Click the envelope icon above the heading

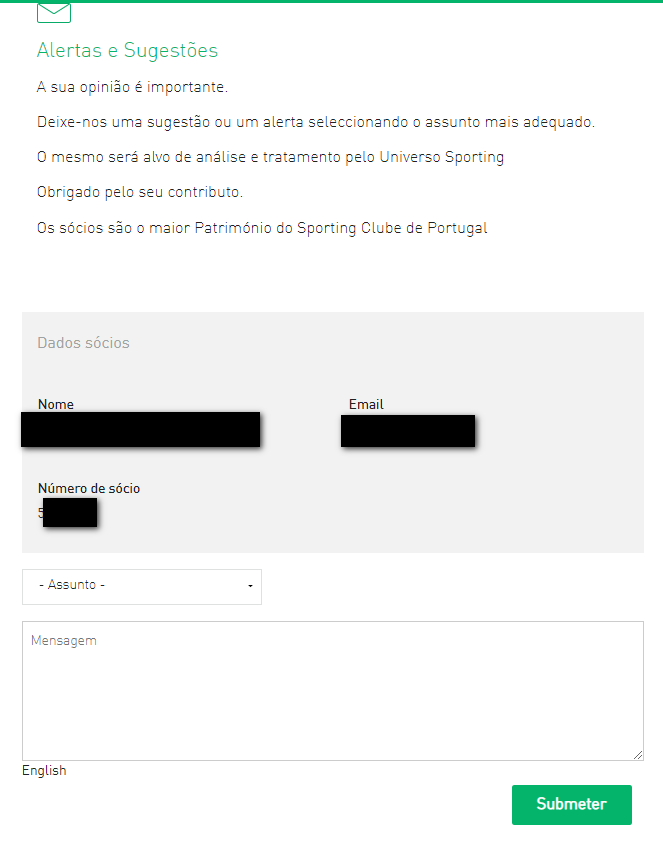click(x=54, y=13)
